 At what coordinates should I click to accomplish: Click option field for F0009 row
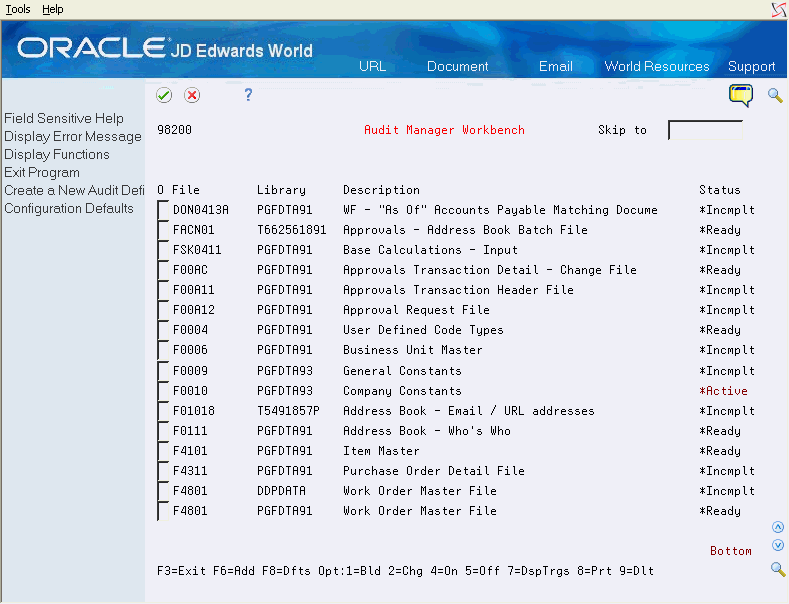pos(163,371)
